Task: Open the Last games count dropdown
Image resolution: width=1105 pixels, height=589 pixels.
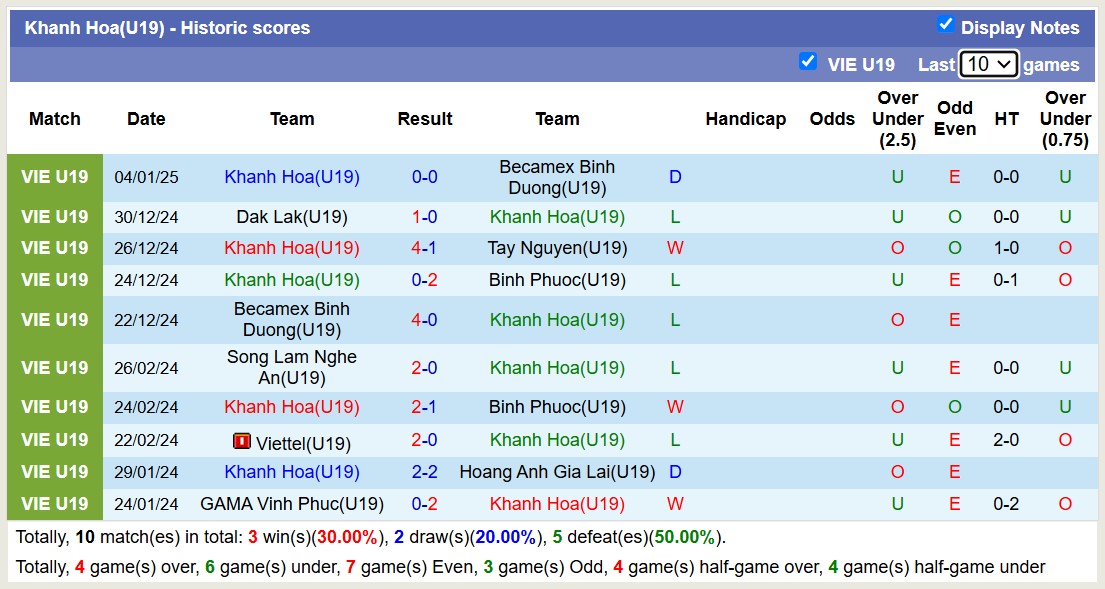Action: (988, 64)
